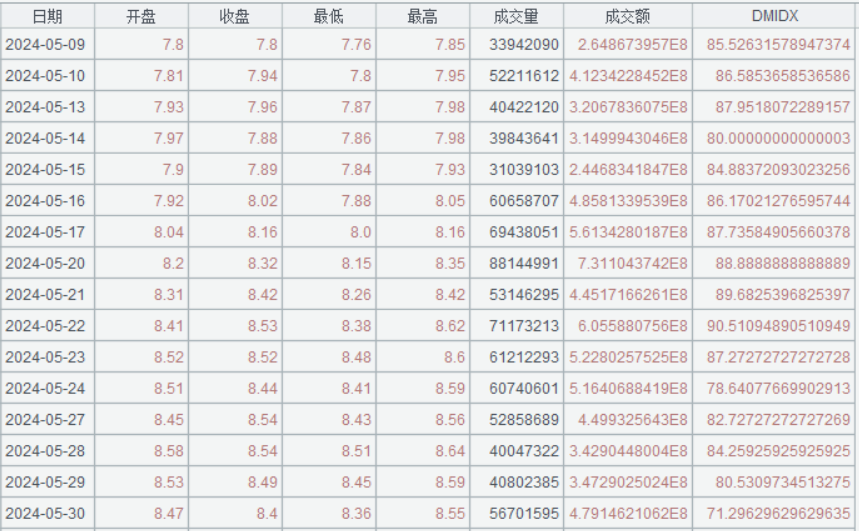This screenshot has width=859, height=531.
Task: Select turnover value 4.1234228452E8
Action: click(x=628, y=76)
